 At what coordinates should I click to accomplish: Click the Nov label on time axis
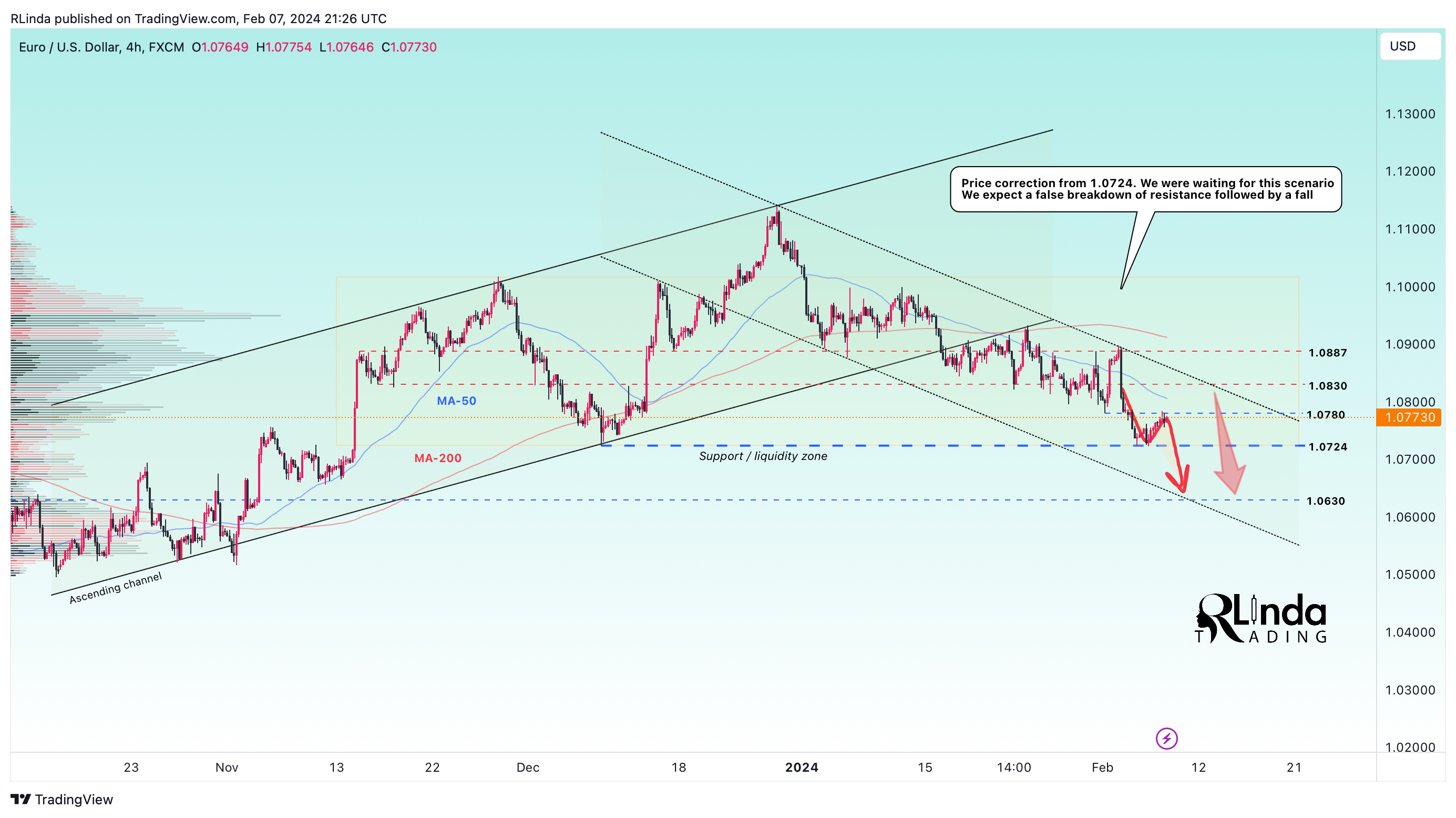point(227,767)
